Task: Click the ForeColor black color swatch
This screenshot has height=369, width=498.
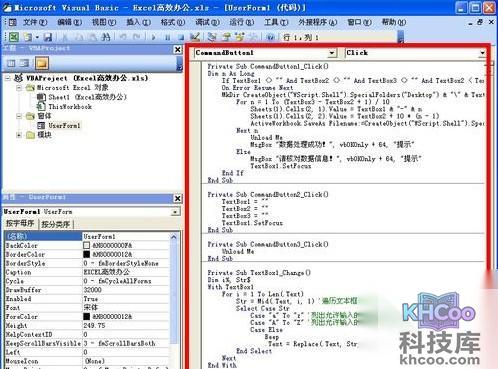Action: 86,317
